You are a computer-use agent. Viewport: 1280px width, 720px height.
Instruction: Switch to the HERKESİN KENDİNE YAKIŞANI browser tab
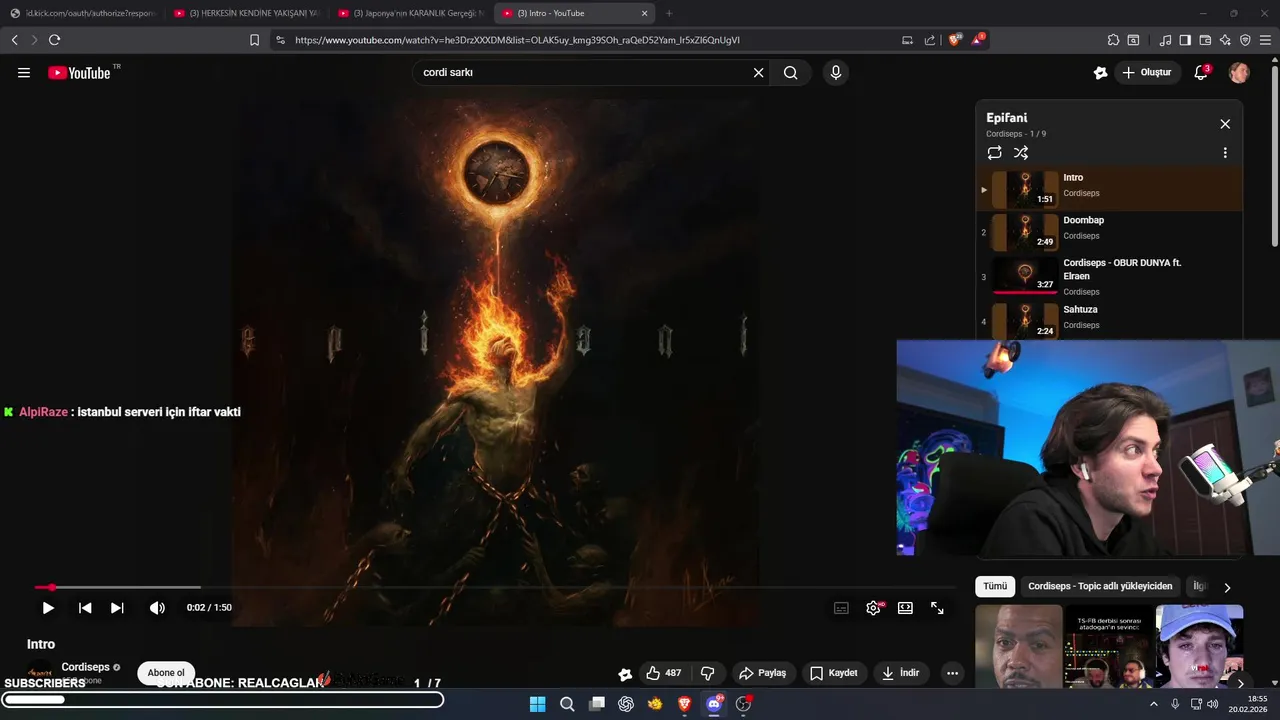click(245, 13)
